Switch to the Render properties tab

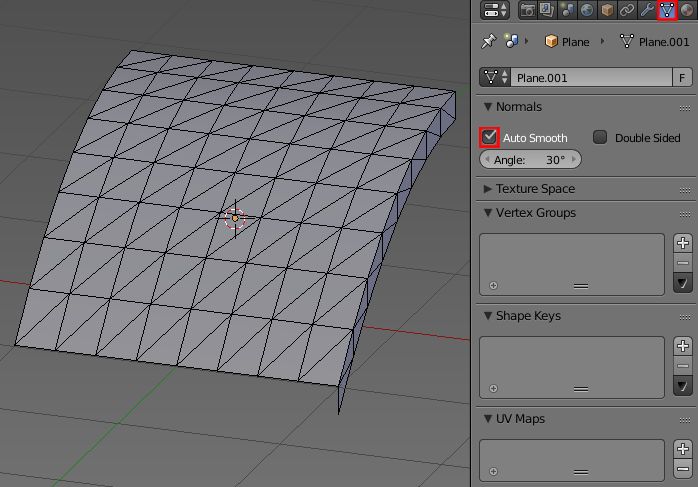pyautogui.click(x=528, y=10)
